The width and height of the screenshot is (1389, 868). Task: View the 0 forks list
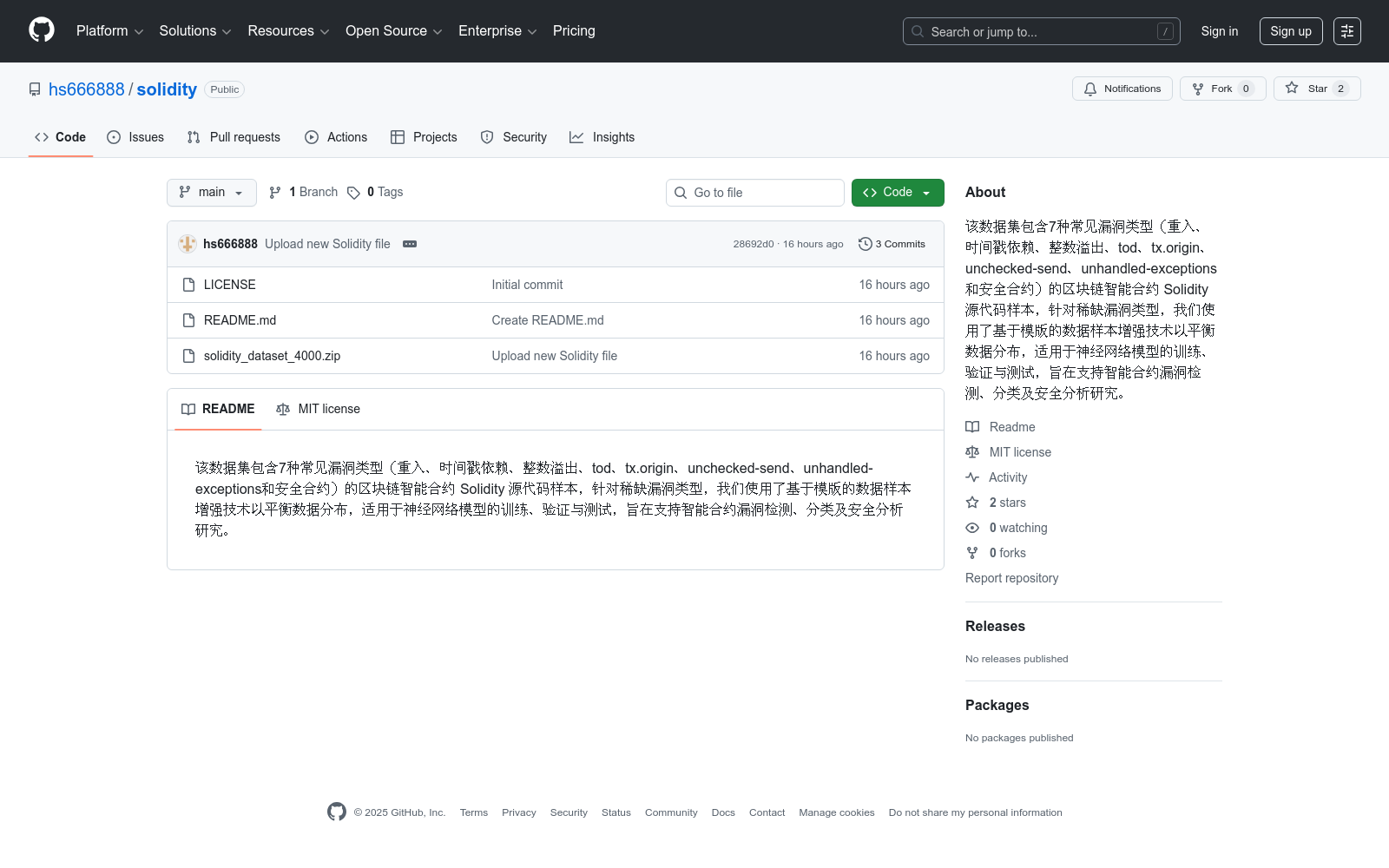point(996,553)
